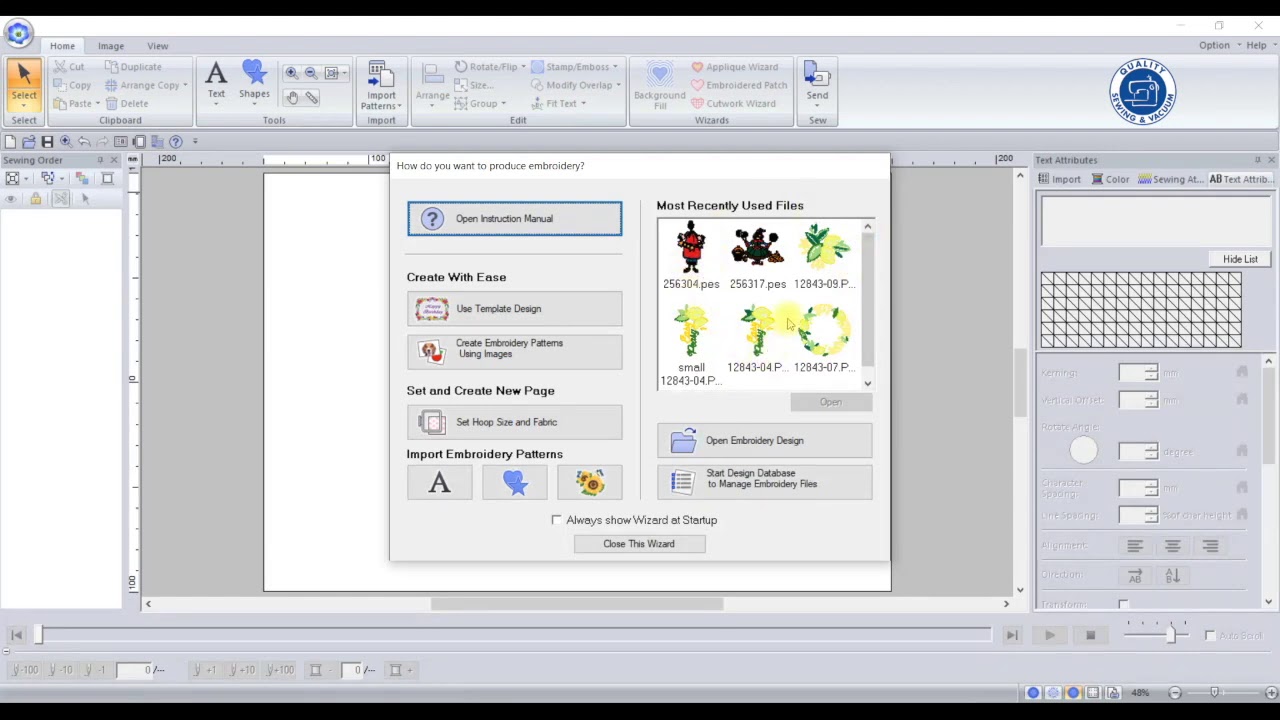Open the Color tab in right panel
Viewport: 1280px width, 720px height.
tap(1110, 179)
